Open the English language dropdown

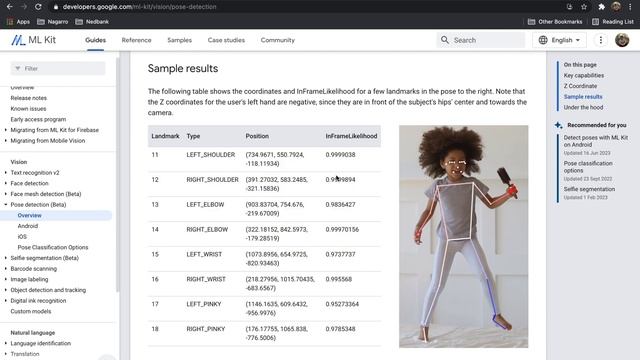(x=559, y=40)
